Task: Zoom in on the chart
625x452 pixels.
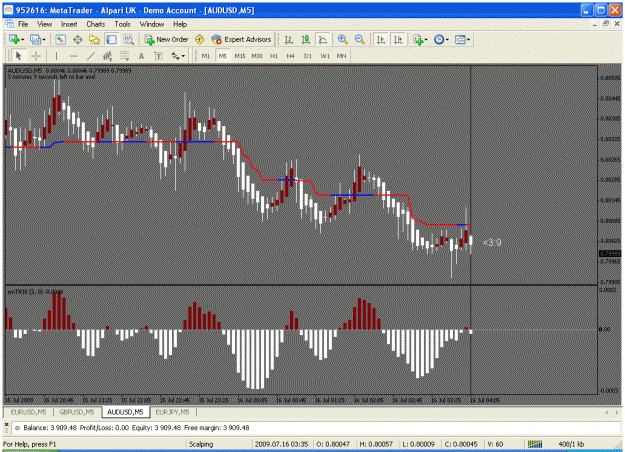Action: click(342, 39)
